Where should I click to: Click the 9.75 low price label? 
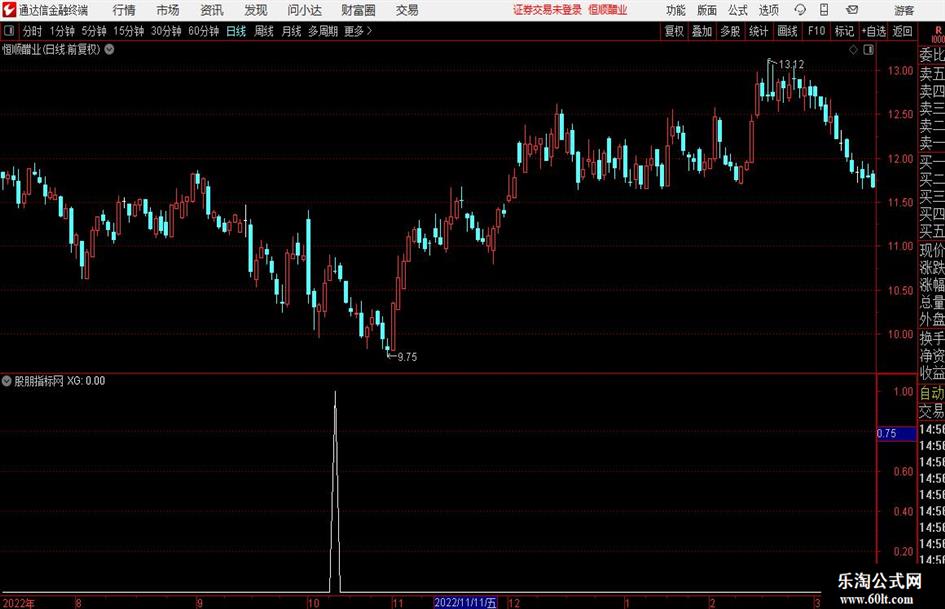click(407, 357)
